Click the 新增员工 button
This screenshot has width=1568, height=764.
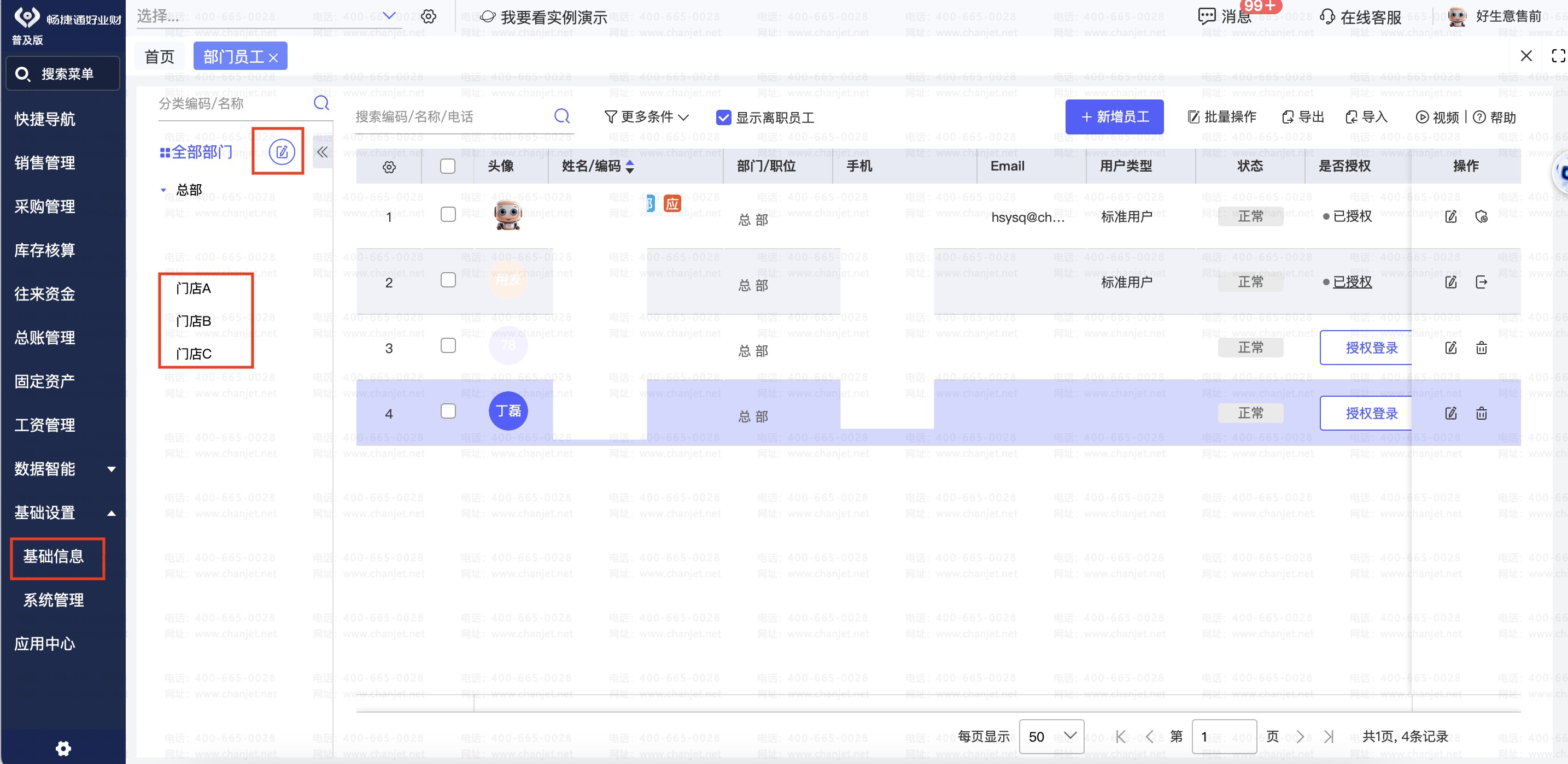pyautogui.click(x=1114, y=117)
